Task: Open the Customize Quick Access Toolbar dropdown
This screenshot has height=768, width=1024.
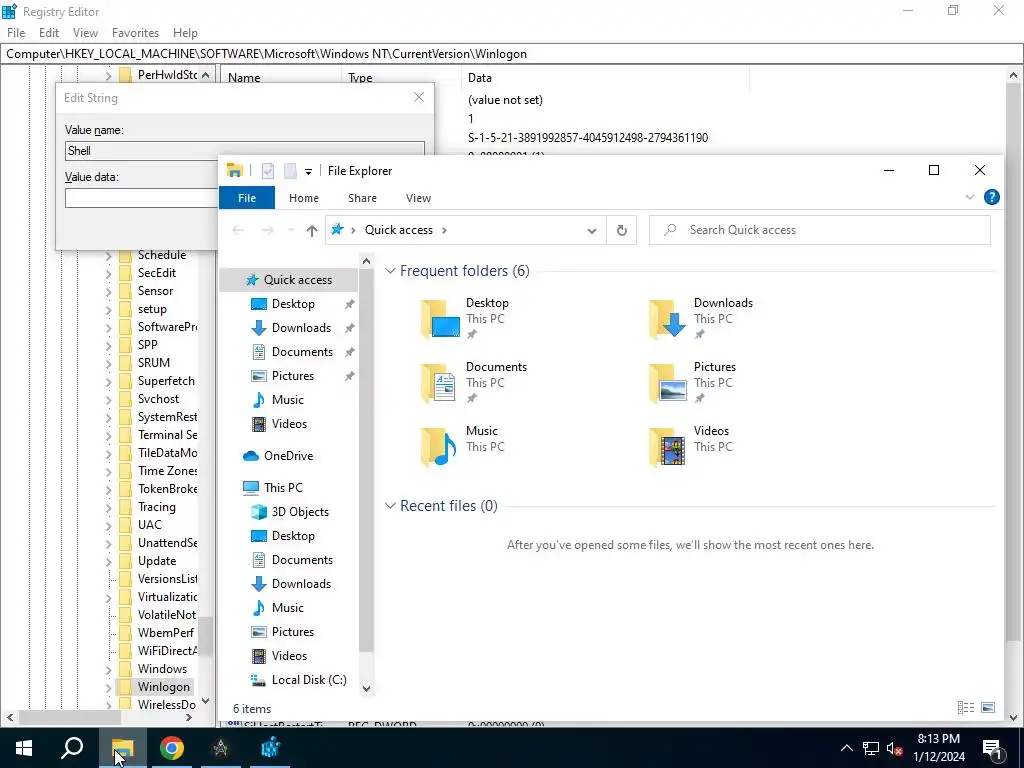Action: (308, 172)
